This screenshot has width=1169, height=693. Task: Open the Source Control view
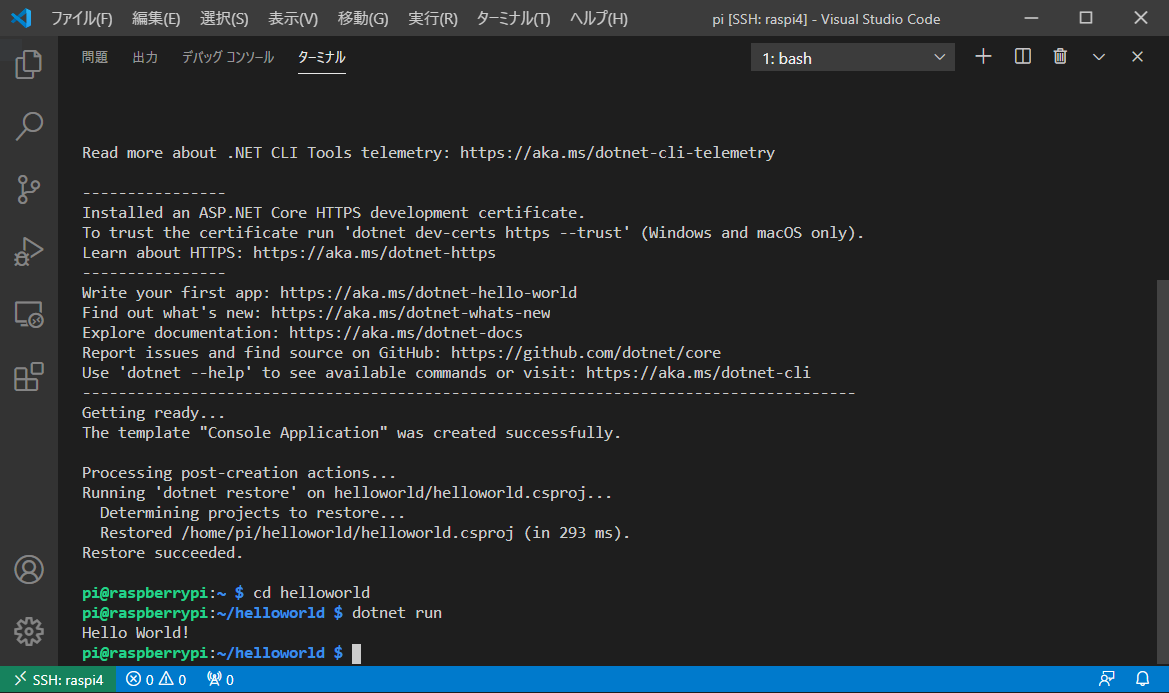[x=28, y=189]
